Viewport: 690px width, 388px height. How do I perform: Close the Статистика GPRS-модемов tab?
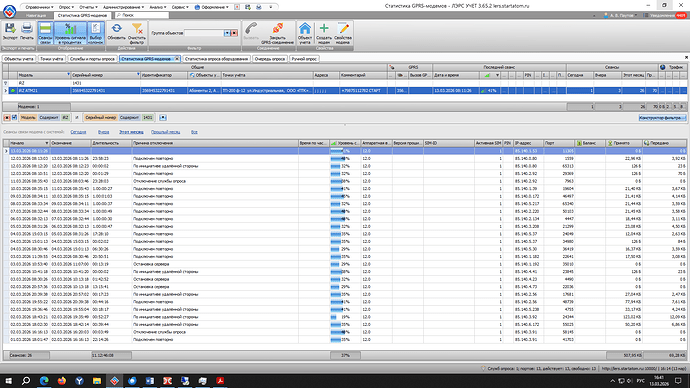click(x=177, y=59)
